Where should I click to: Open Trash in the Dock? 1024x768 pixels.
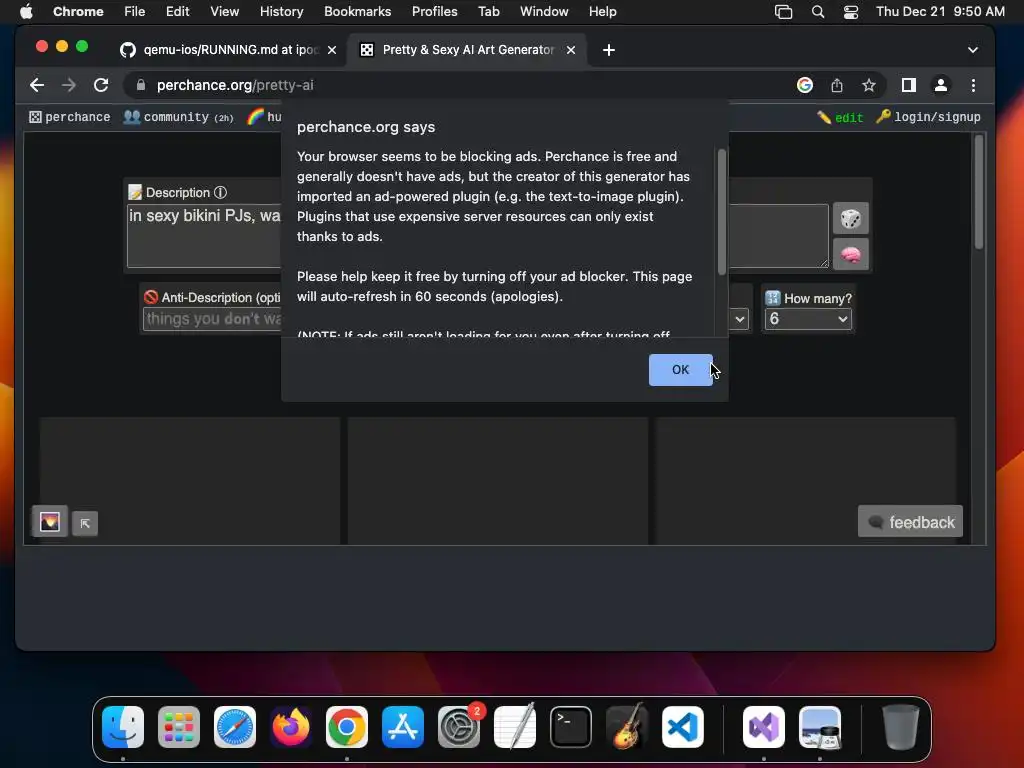(901, 727)
